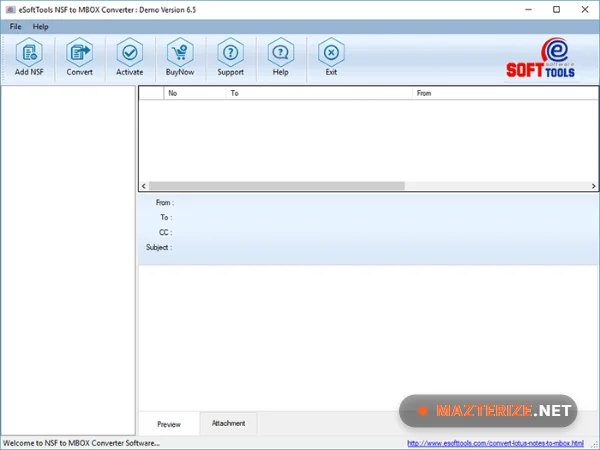
Task: Click the horizontal scrollbar left arrow
Action: [143, 186]
